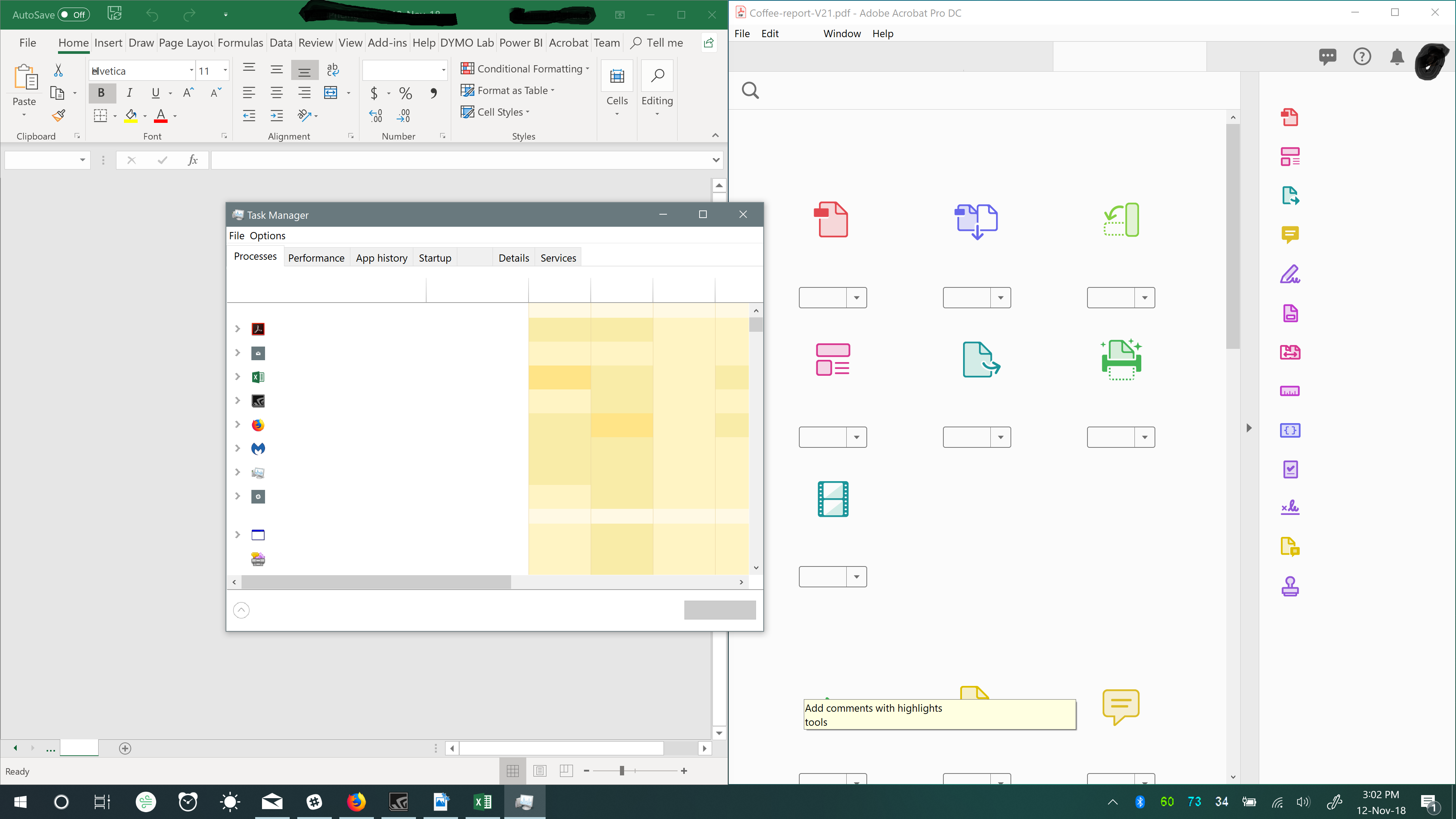Toggle Italic formatting button

tap(129, 93)
